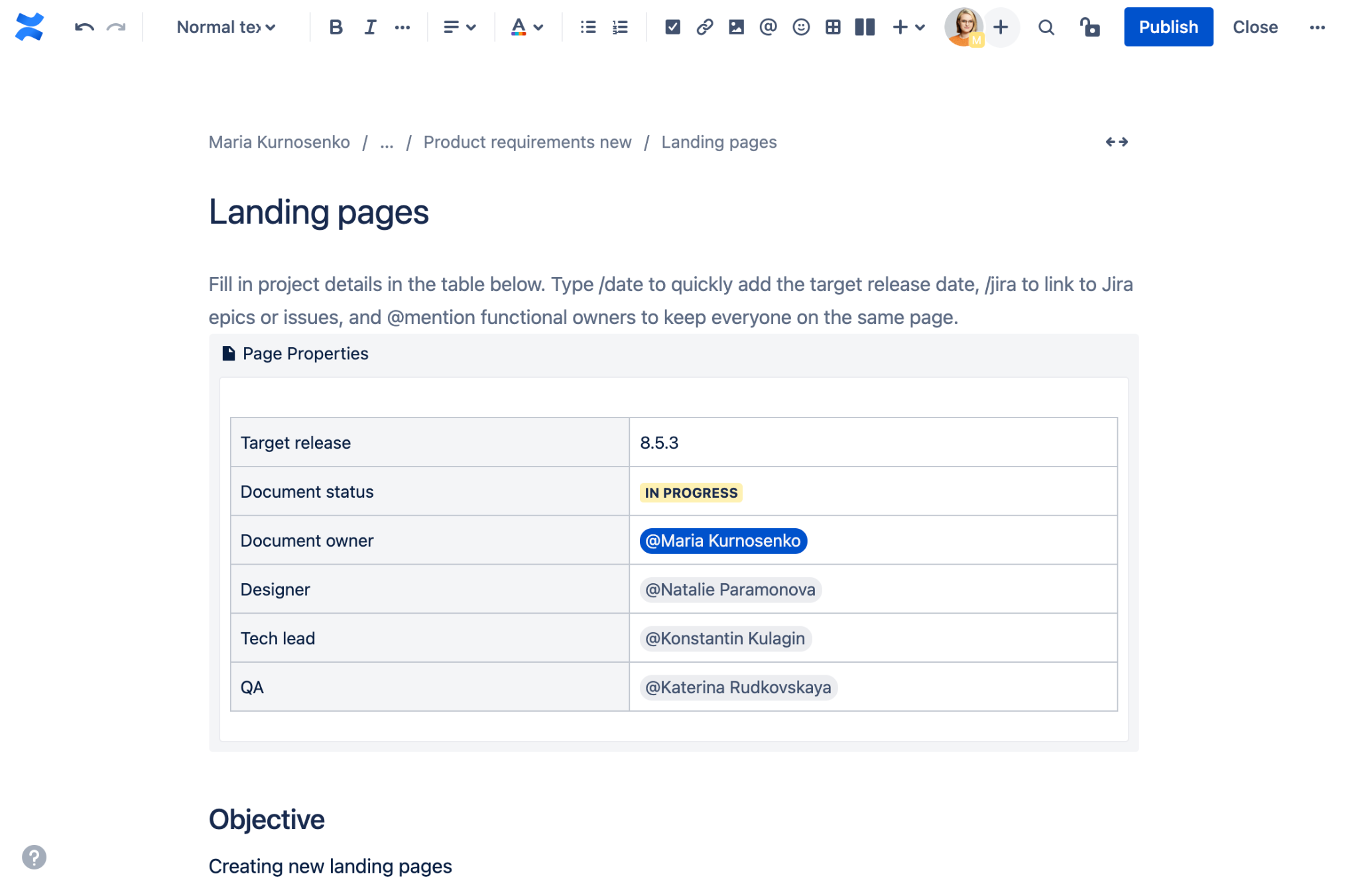Open the text color dropdown

click(525, 27)
